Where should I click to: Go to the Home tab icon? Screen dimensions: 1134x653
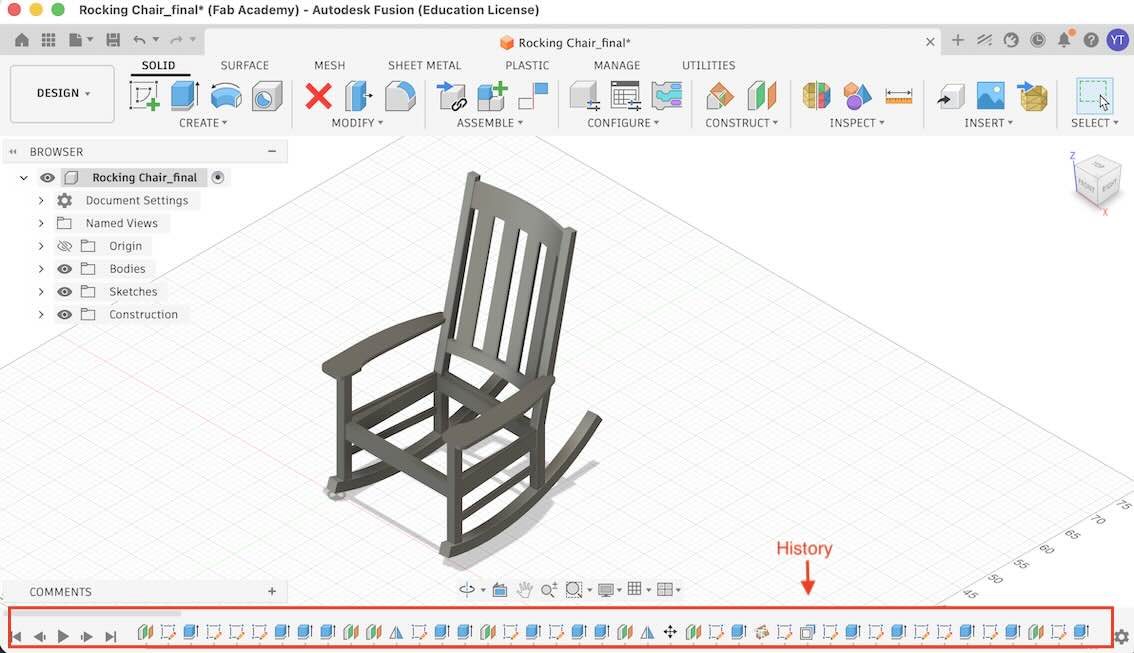pos(22,40)
